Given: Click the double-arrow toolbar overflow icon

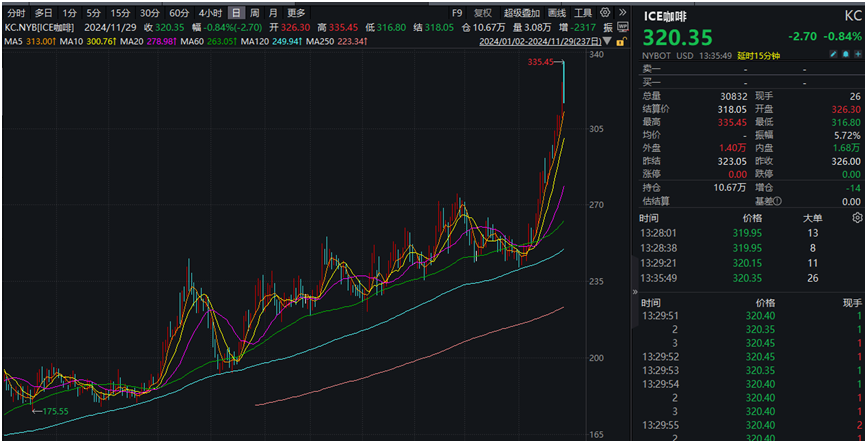Looking at the screenshot, I should click(x=624, y=13).
